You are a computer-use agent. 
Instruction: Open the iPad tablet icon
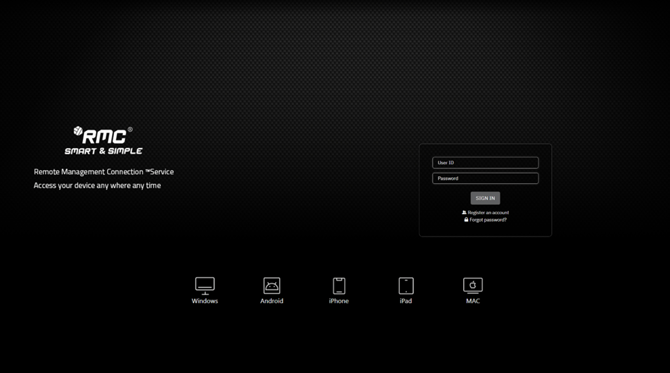[406, 286]
